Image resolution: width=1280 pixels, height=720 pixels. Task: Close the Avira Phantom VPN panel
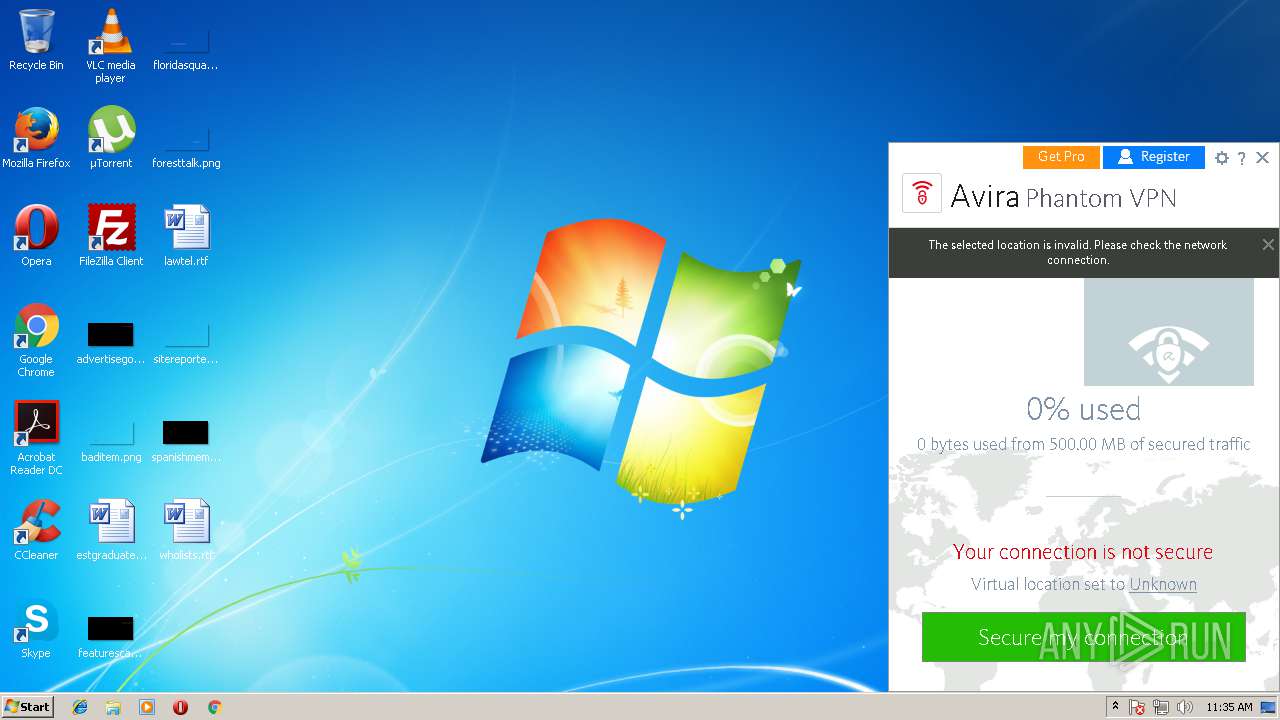(x=1263, y=158)
